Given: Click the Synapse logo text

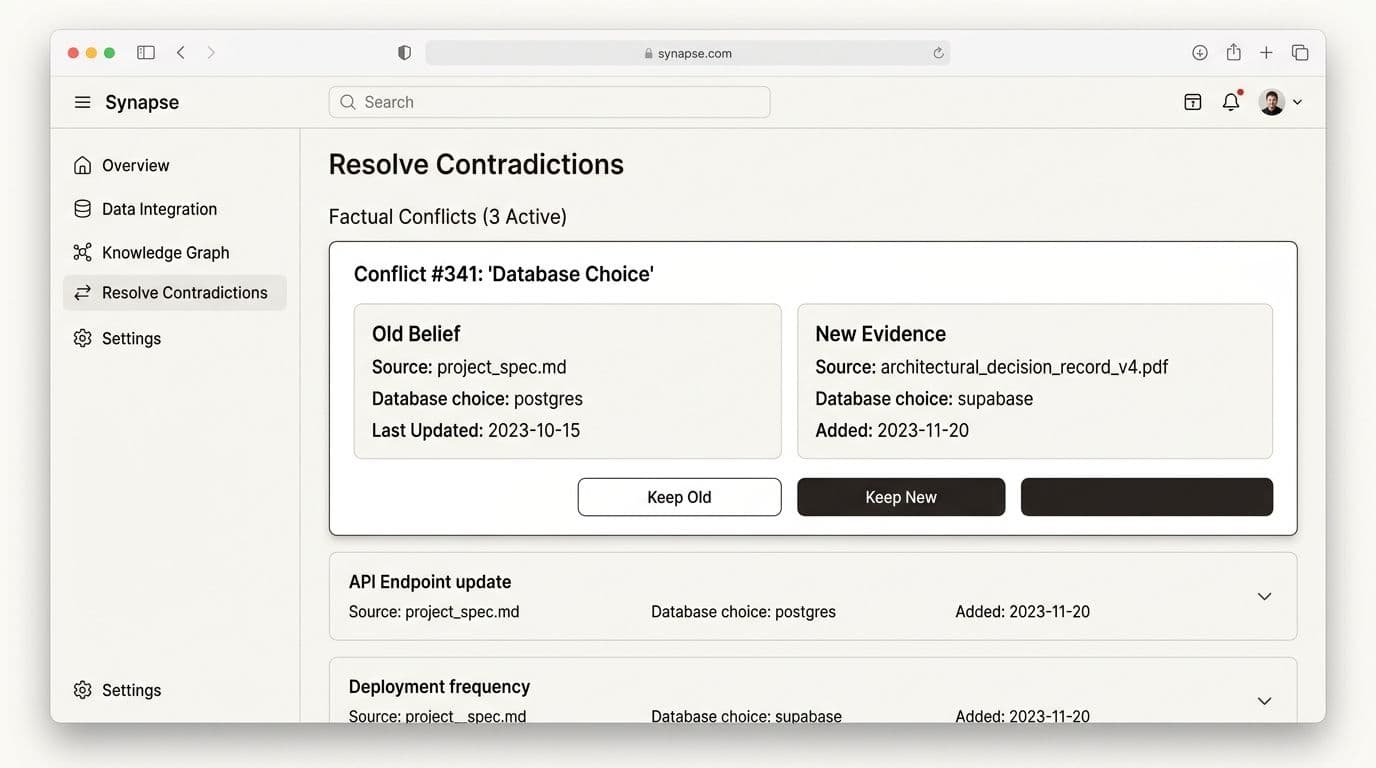Looking at the screenshot, I should pyautogui.click(x=142, y=102).
